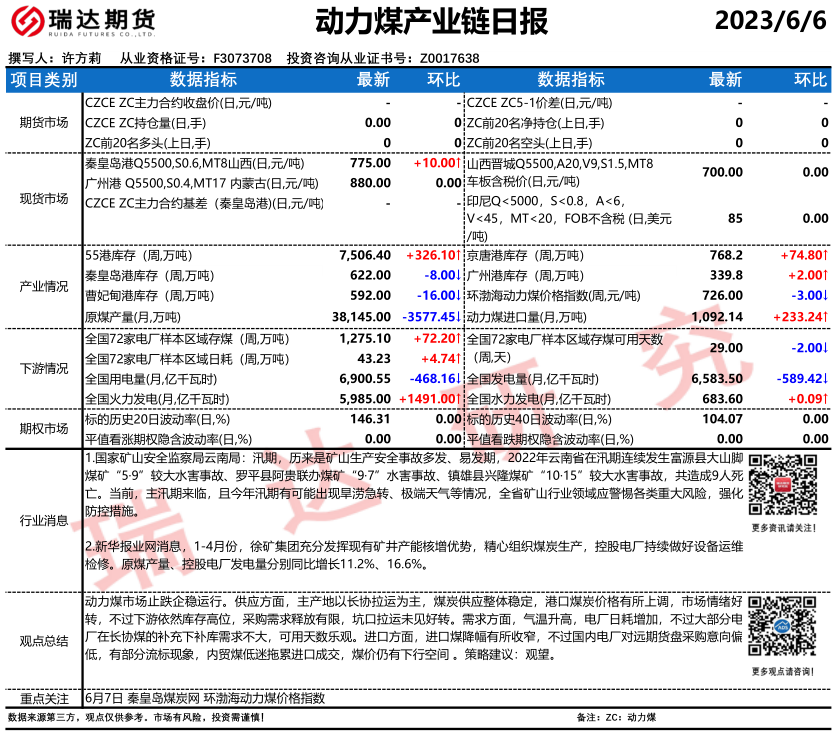Viewport: 836px width, 735px height.
Task: Select the 下游情况 row category
Action: [44, 368]
